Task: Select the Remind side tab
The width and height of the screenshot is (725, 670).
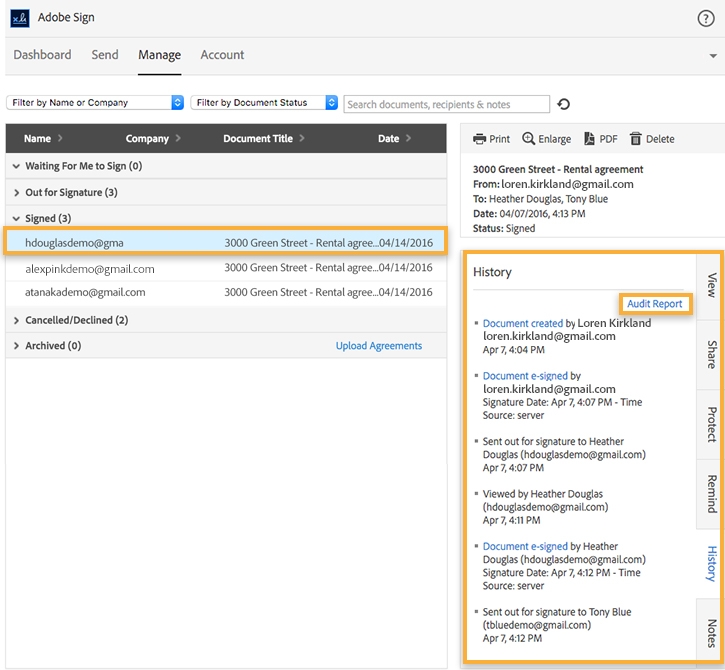Action: (x=711, y=493)
